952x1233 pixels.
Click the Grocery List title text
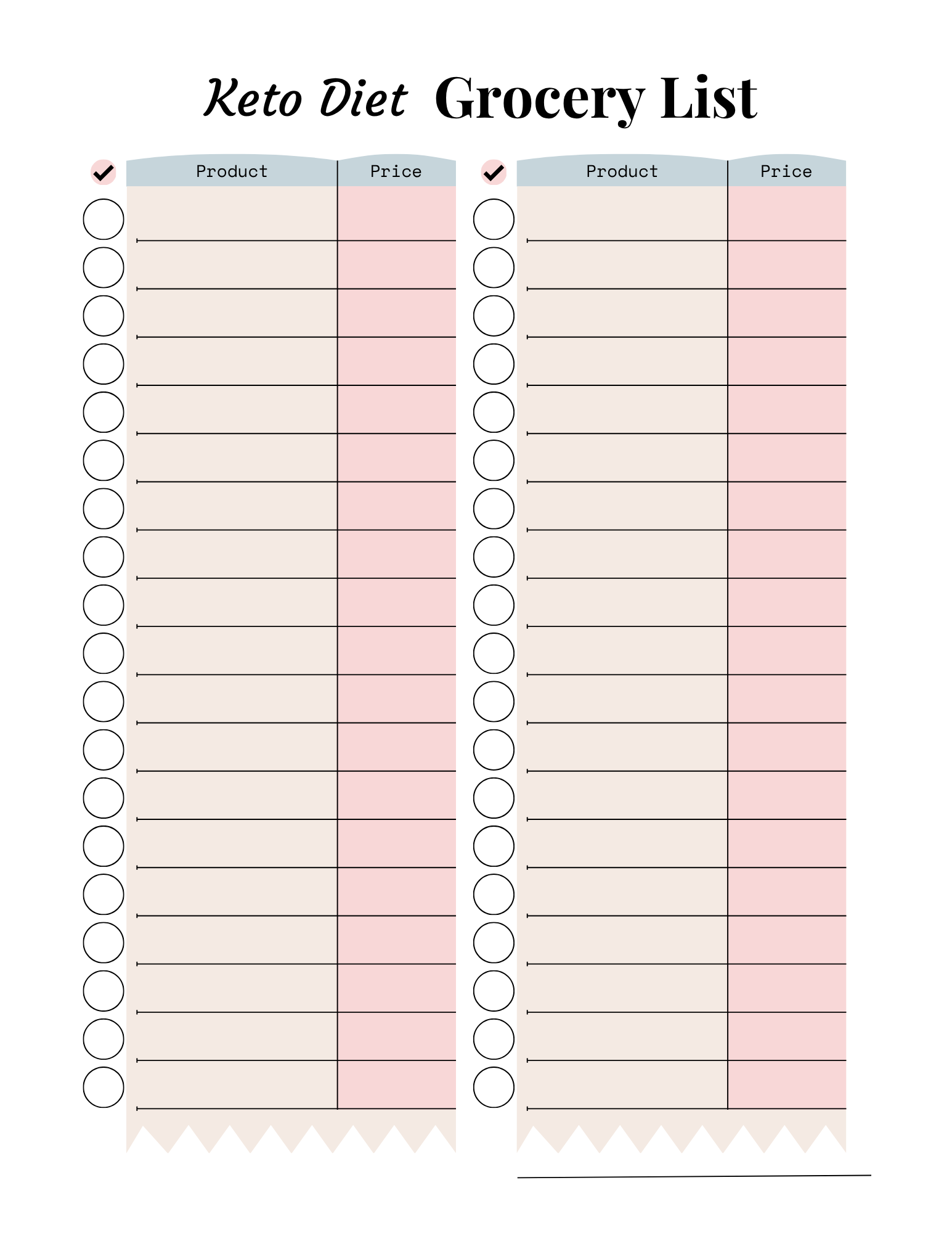pos(595,99)
